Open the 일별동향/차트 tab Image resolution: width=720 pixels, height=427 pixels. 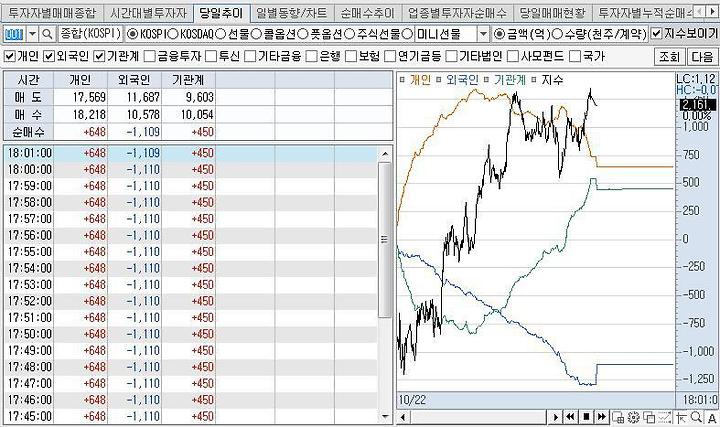pos(292,12)
